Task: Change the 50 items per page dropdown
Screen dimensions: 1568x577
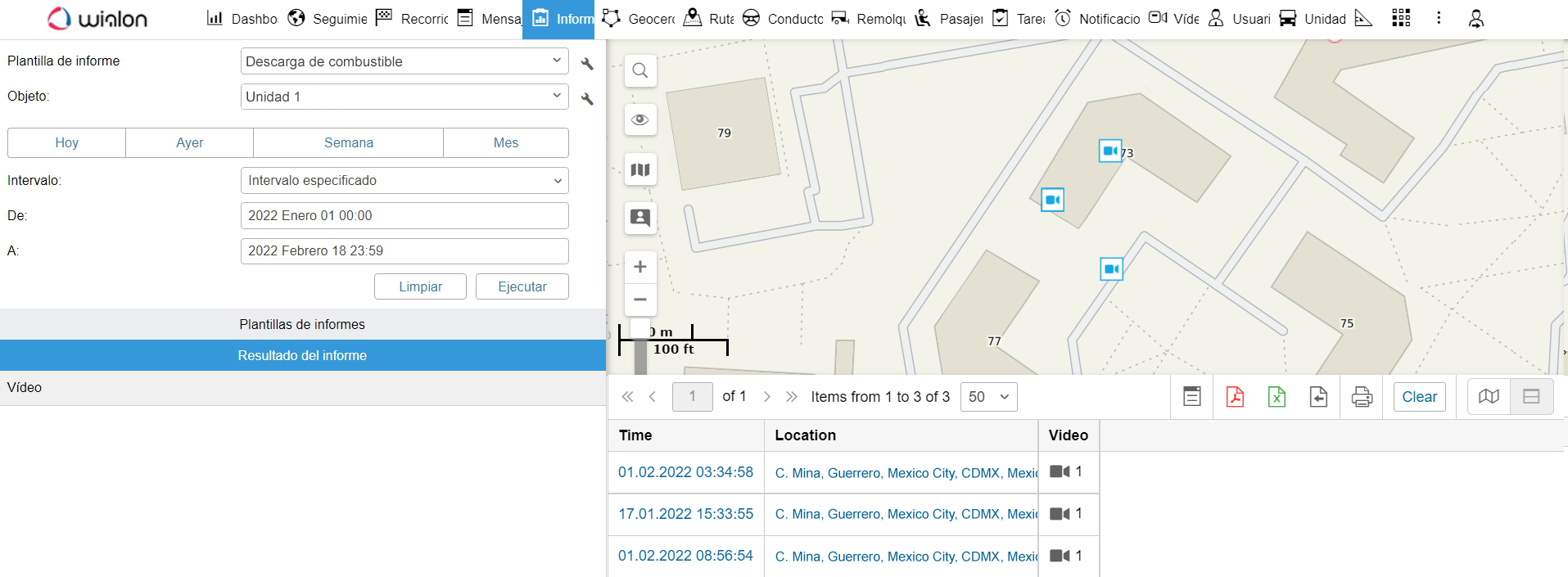Action: pyautogui.click(x=988, y=397)
